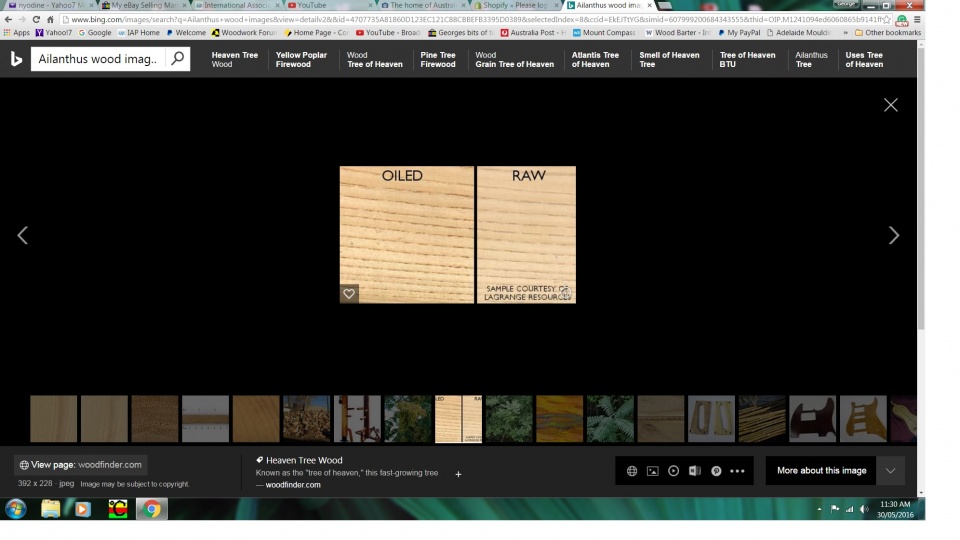Expand the More about this image chevron
Image resolution: width=960 pixels, height=540 pixels.
890,470
